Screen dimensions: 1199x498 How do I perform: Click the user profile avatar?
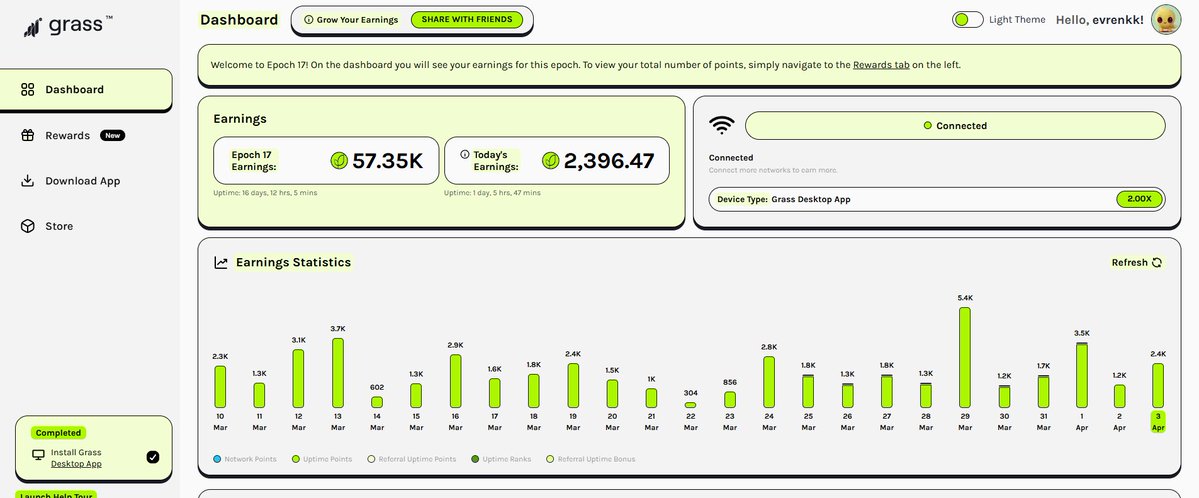coord(1166,19)
